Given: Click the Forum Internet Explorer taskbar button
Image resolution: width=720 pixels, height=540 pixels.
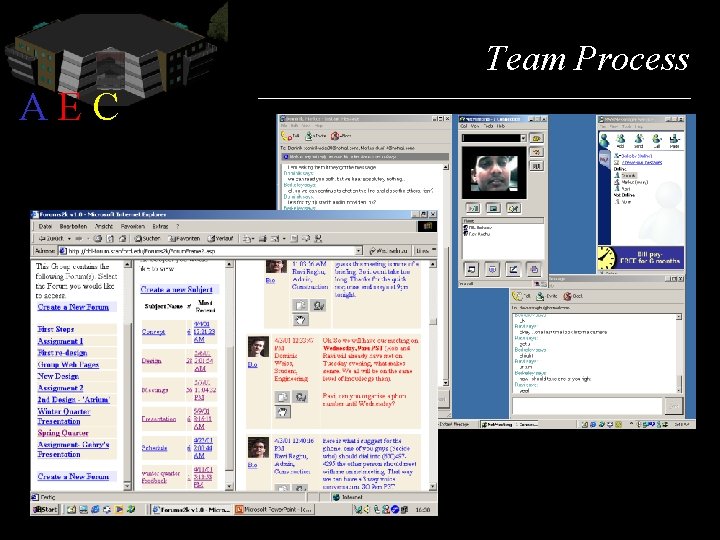Looking at the screenshot, I should (x=191, y=509).
